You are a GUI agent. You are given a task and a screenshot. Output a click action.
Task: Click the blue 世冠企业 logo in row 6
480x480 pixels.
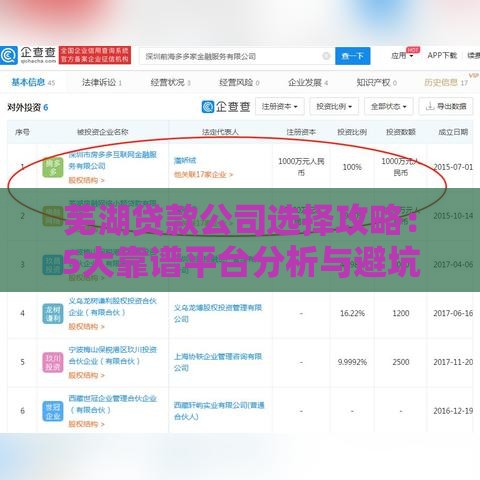tap(53, 411)
